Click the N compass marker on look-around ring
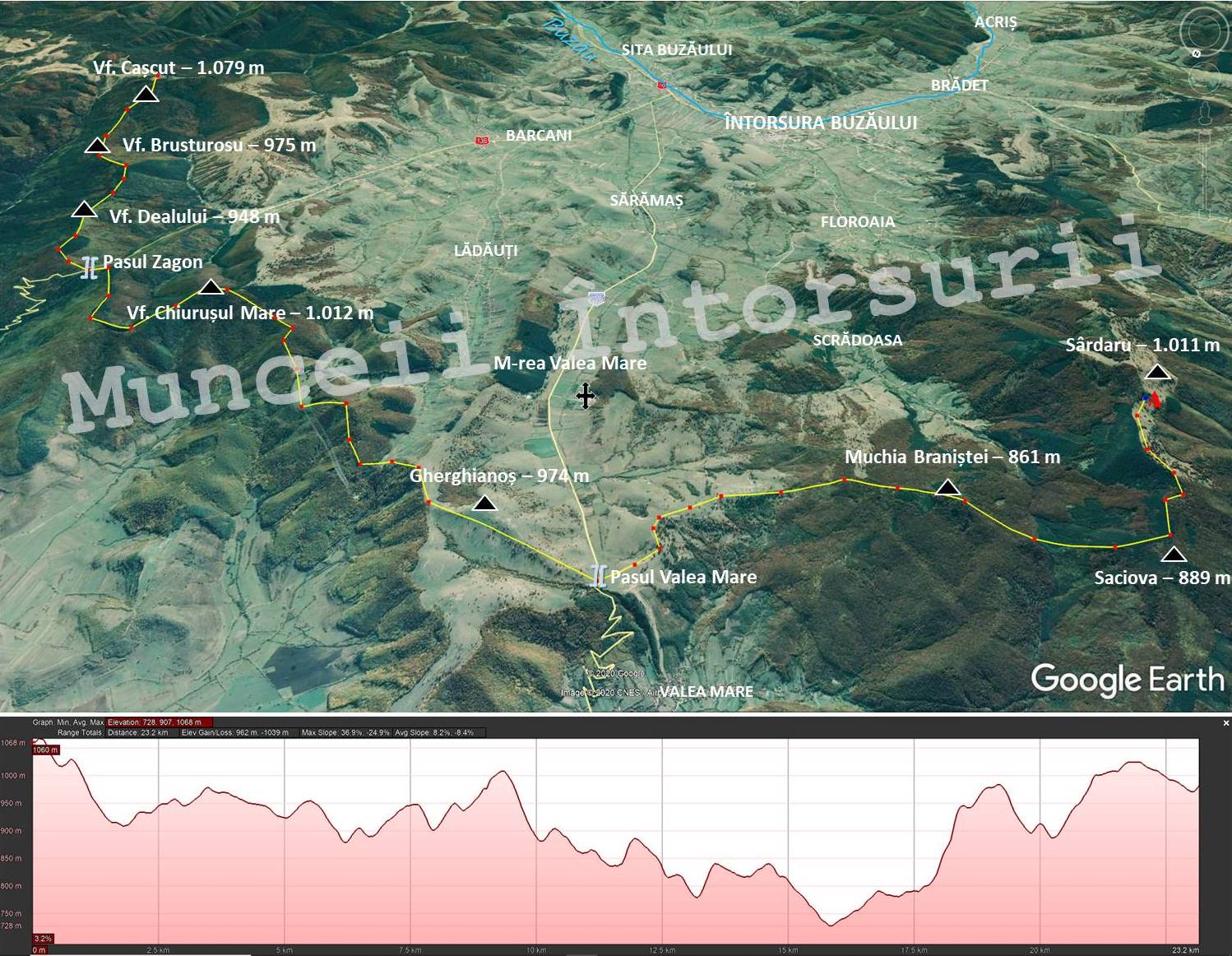1232x956 pixels. (1197, 53)
